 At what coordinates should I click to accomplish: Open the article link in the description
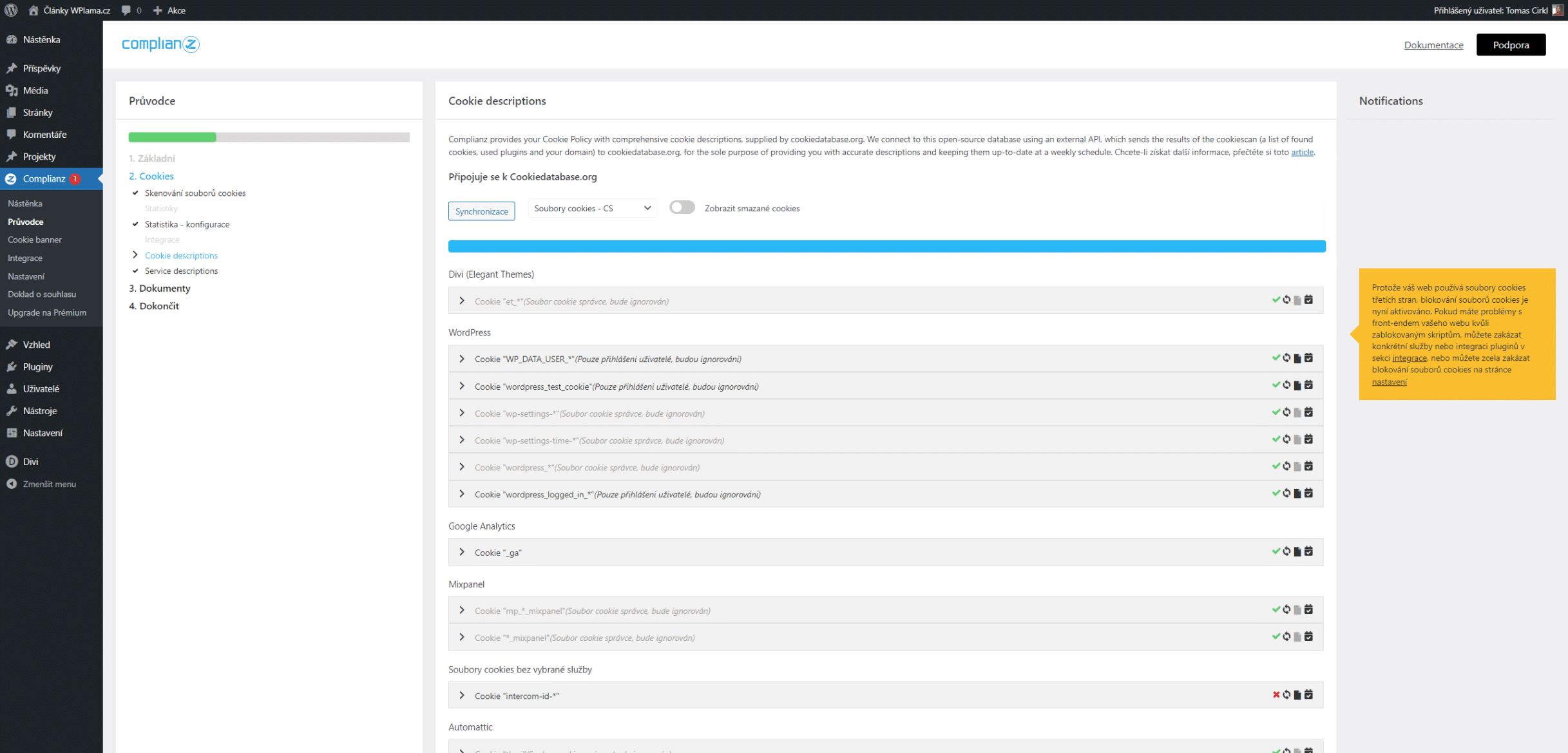tap(1302, 152)
